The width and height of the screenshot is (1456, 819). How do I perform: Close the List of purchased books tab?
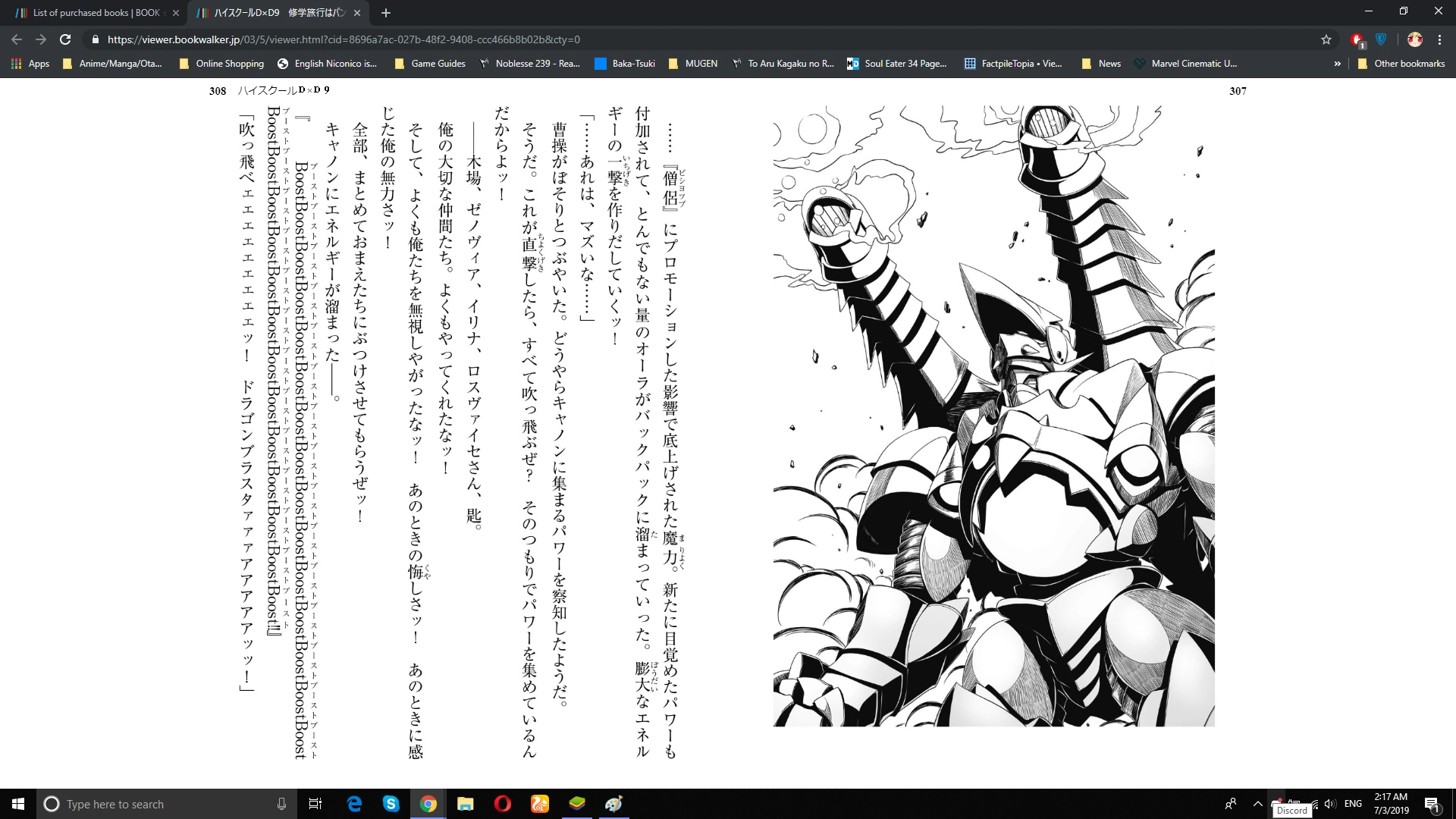coord(176,13)
